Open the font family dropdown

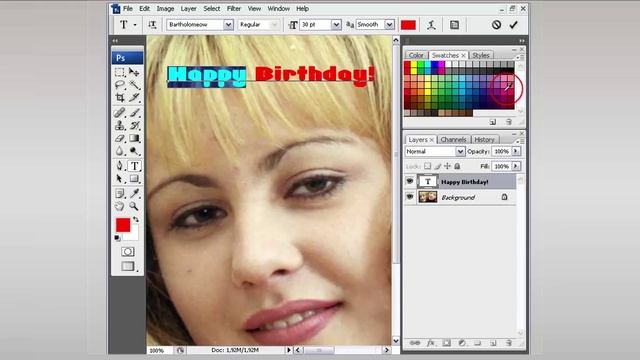(228, 25)
